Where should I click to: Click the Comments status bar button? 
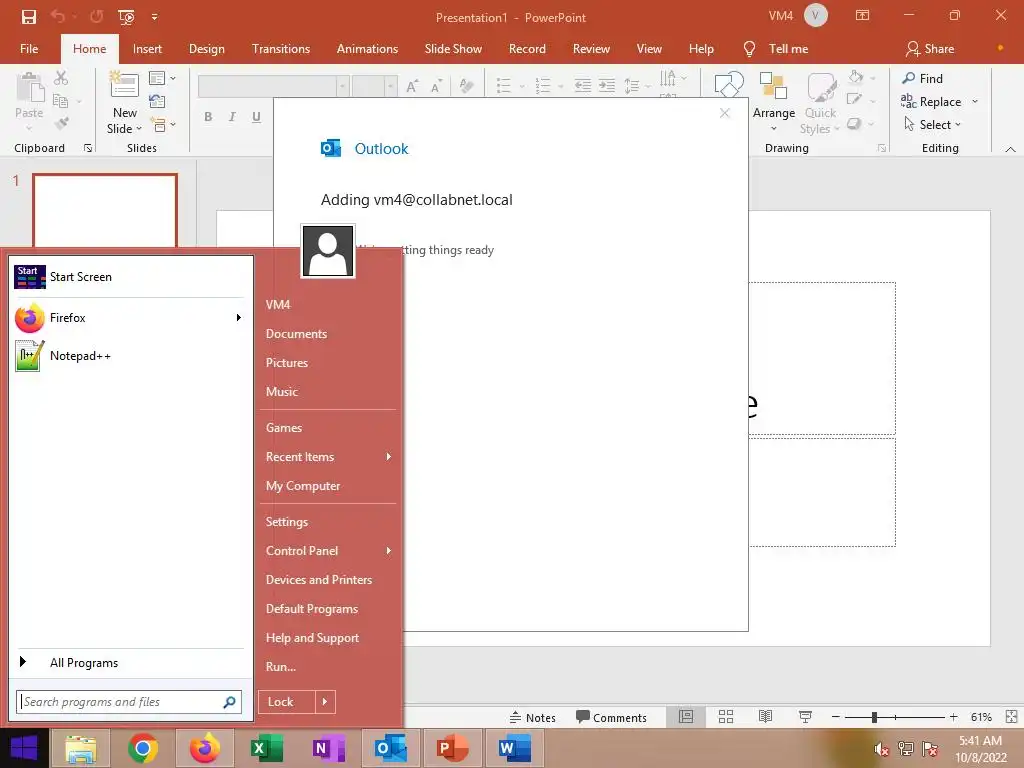point(611,718)
